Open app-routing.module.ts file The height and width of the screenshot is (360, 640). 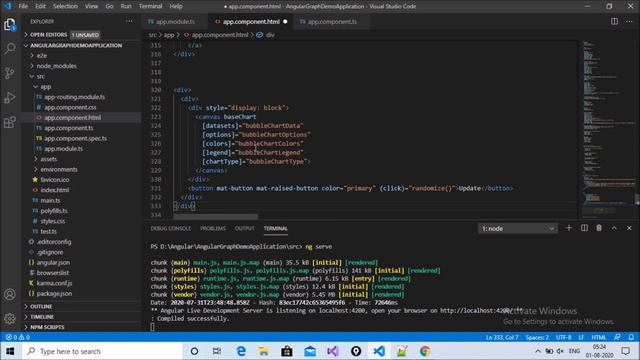point(74,97)
